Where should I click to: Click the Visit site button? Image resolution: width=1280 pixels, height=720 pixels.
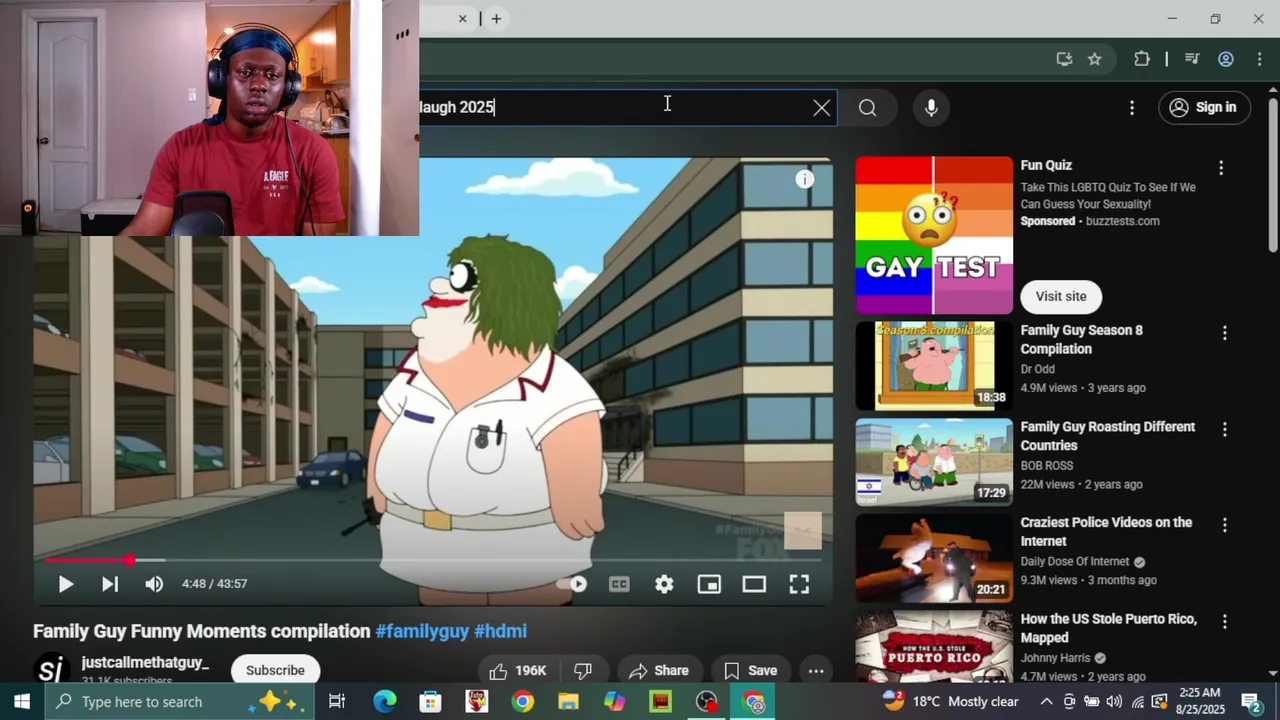coord(1061,296)
